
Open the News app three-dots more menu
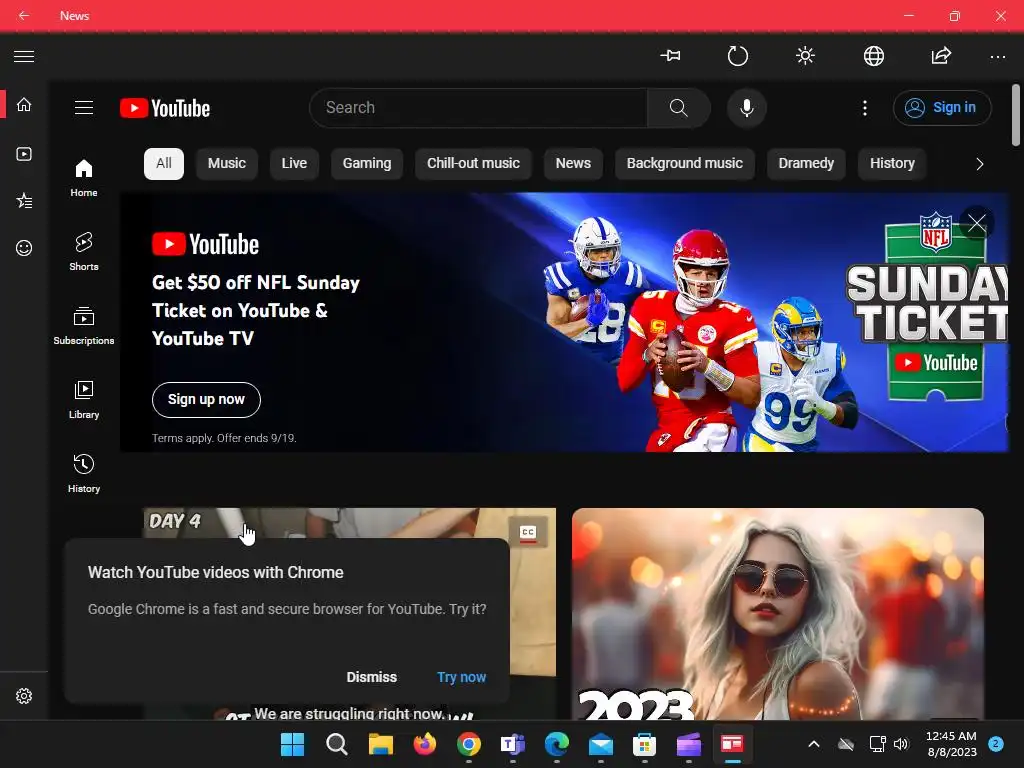[998, 57]
